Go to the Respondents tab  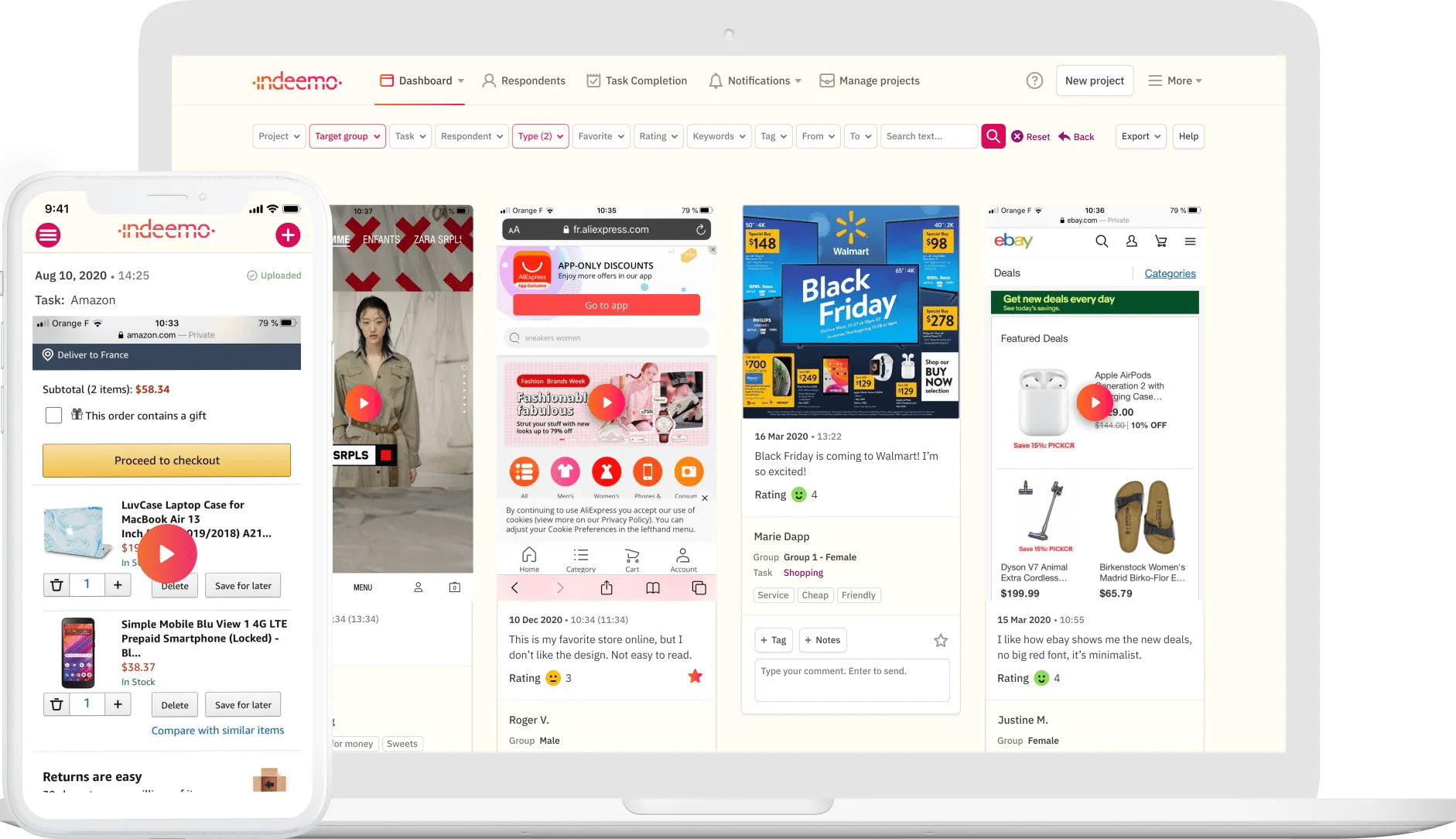tap(524, 80)
